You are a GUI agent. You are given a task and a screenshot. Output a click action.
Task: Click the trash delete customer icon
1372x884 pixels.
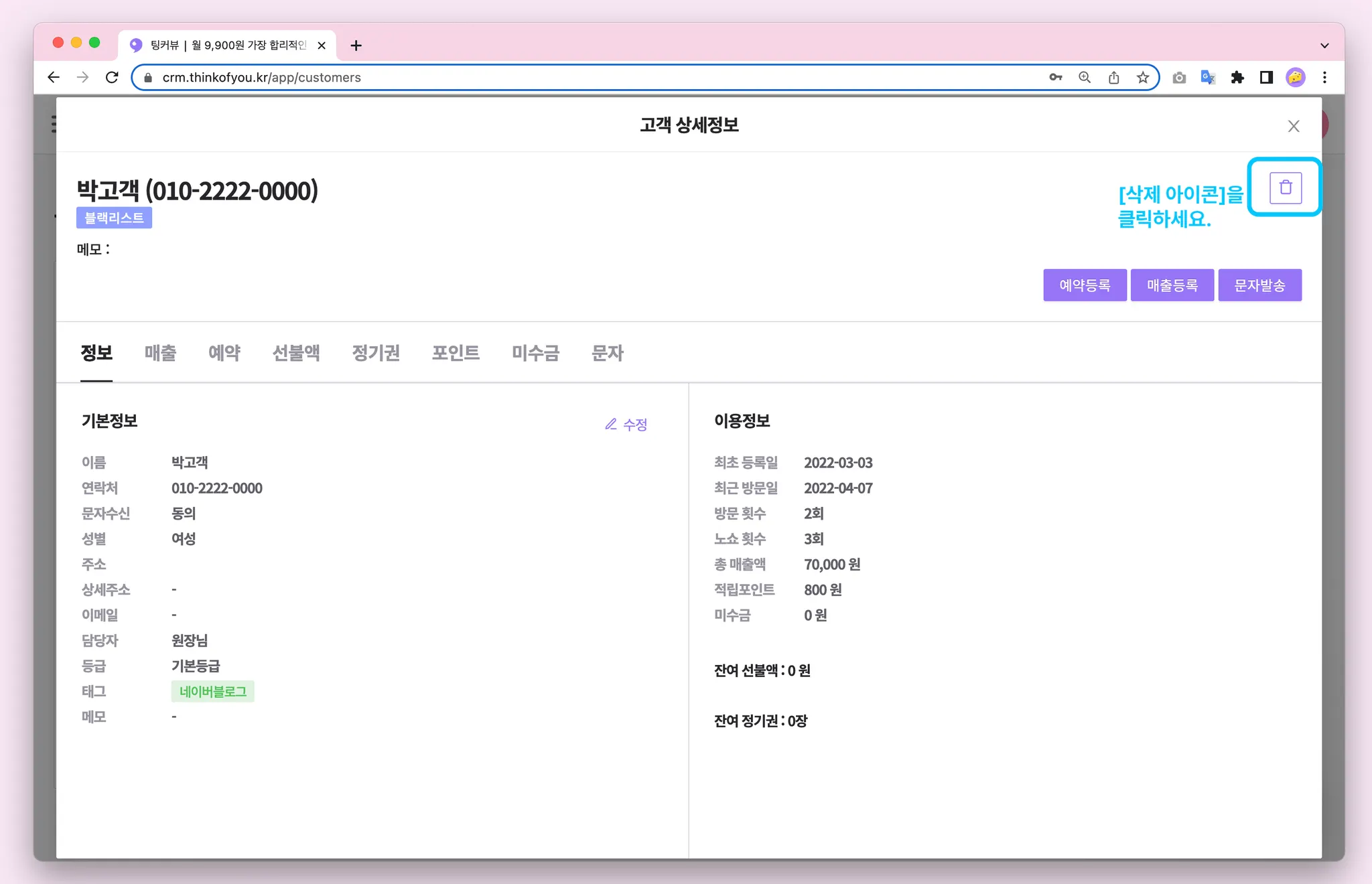click(x=1285, y=188)
